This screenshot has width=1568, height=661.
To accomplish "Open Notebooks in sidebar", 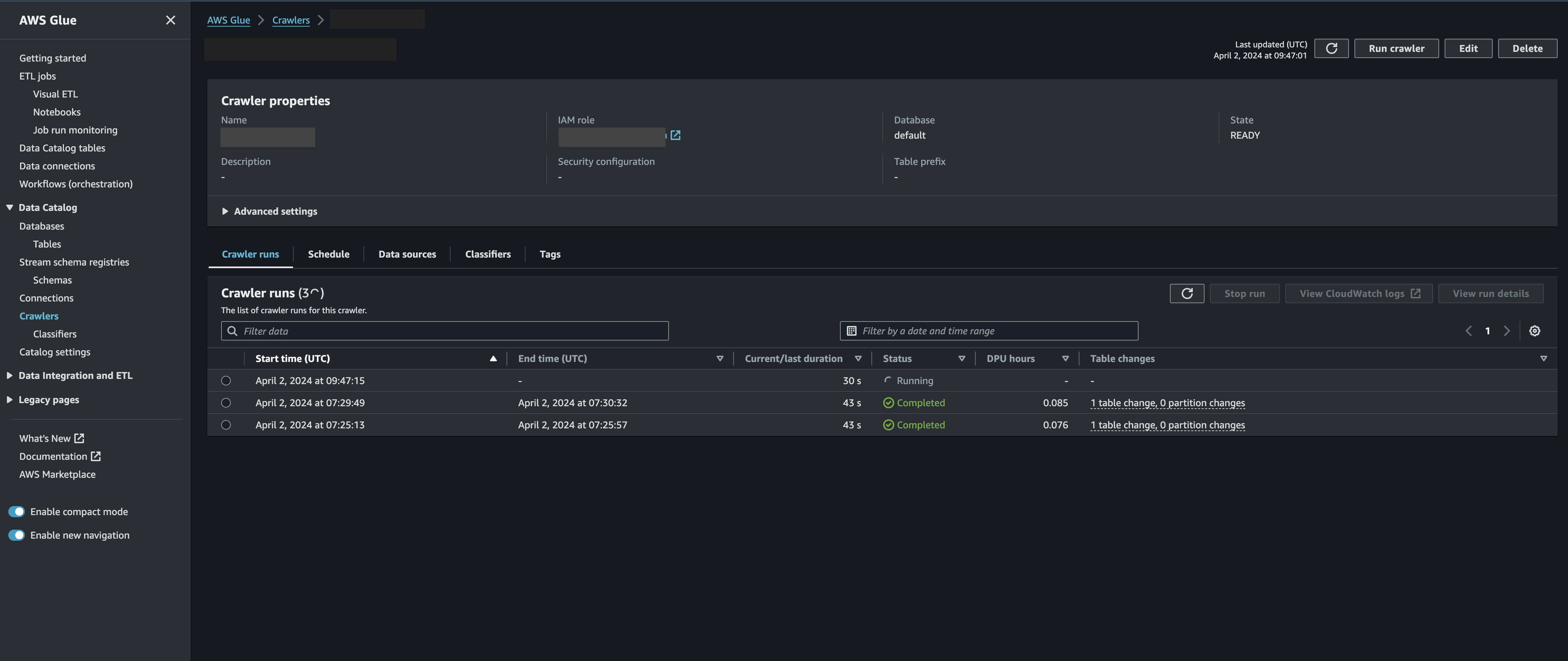I will click(x=57, y=112).
